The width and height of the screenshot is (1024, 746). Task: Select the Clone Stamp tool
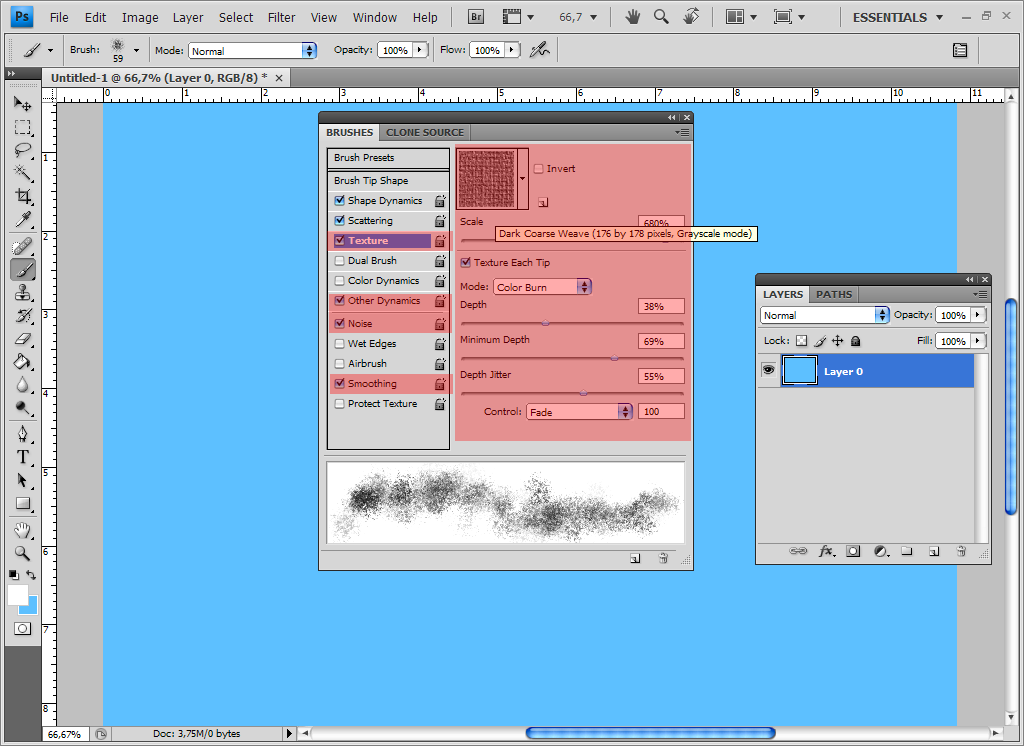[x=22, y=293]
